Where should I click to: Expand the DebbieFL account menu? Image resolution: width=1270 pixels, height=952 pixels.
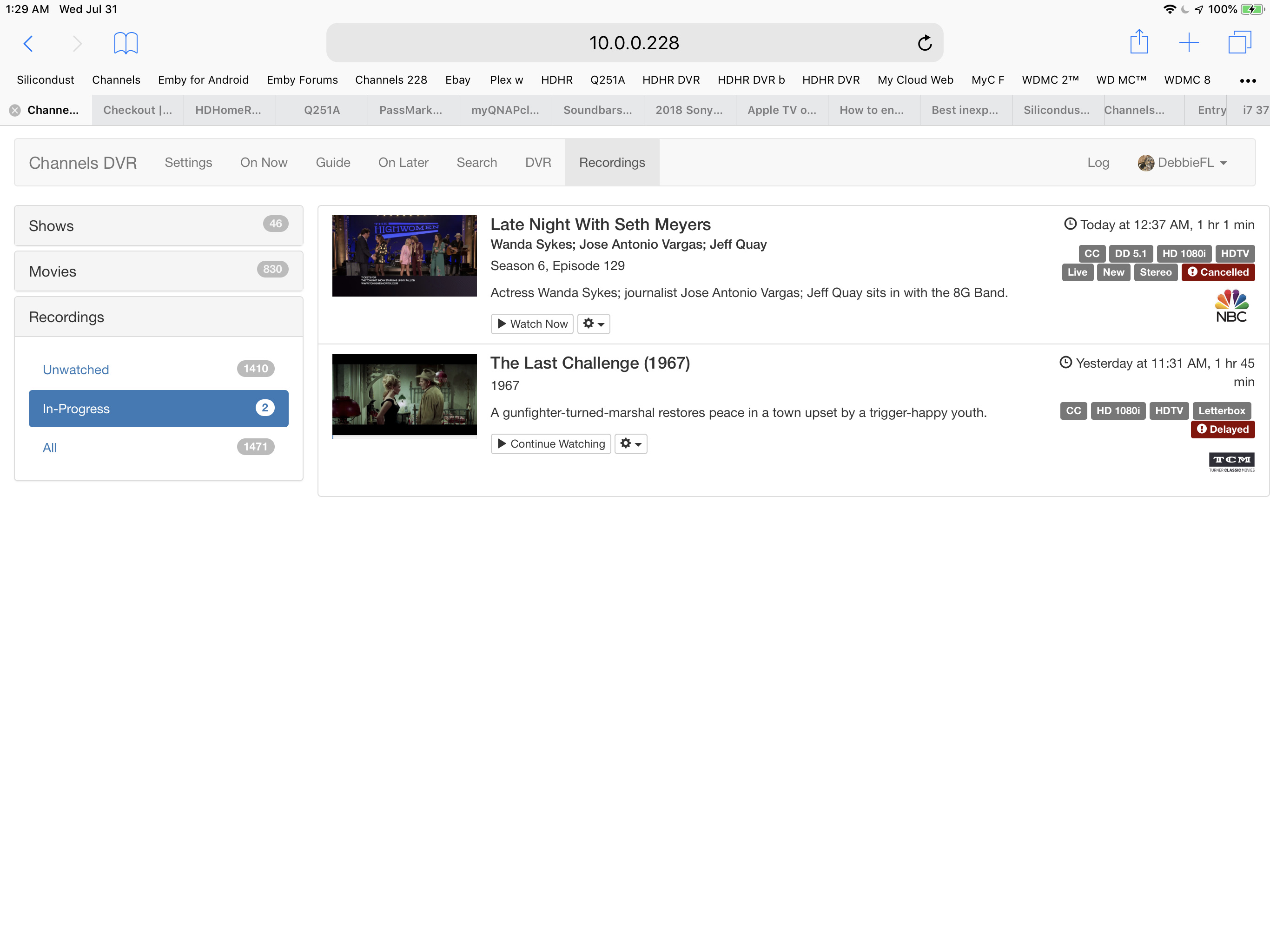pyautogui.click(x=1223, y=163)
